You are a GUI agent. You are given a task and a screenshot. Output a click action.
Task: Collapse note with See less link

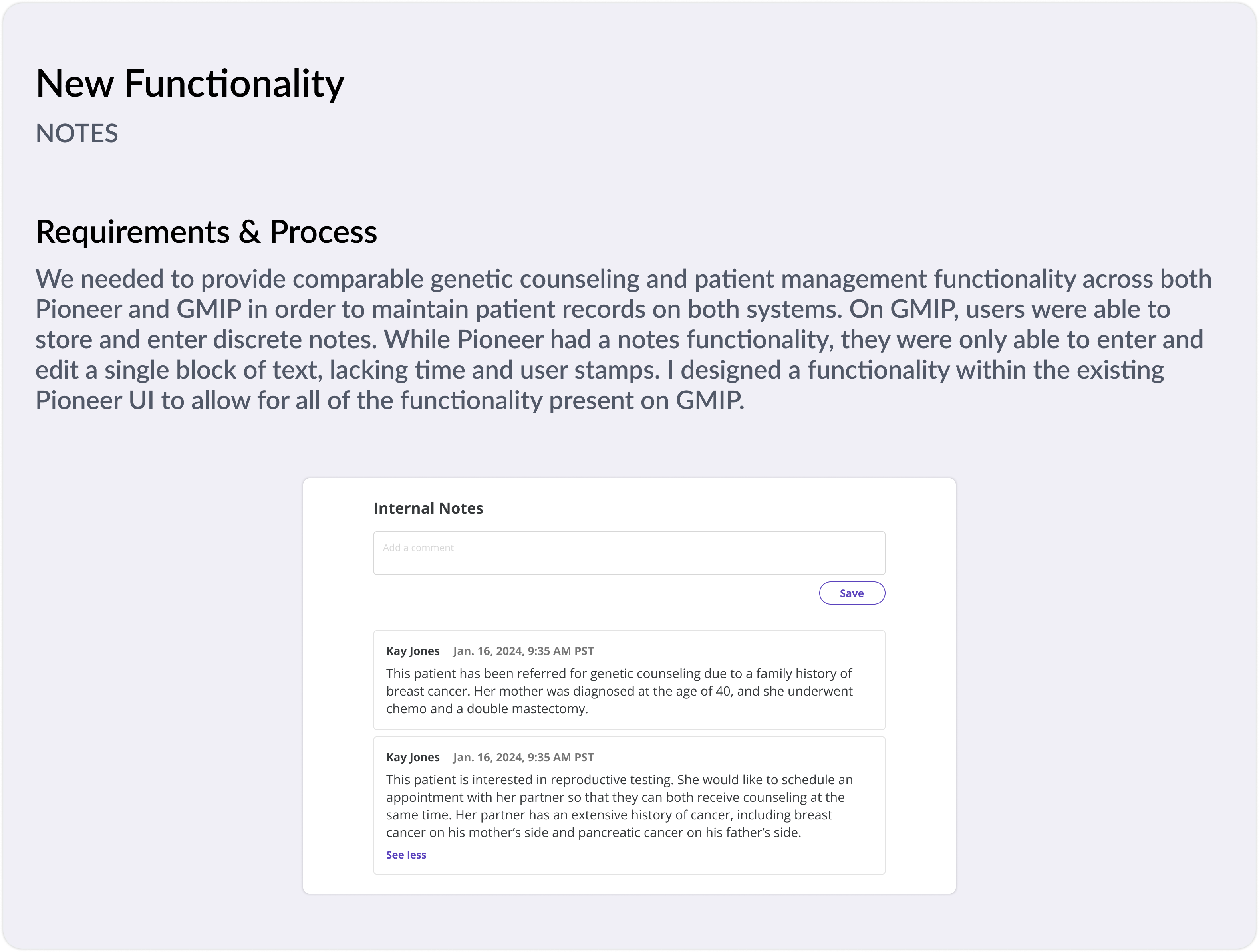[406, 855]
